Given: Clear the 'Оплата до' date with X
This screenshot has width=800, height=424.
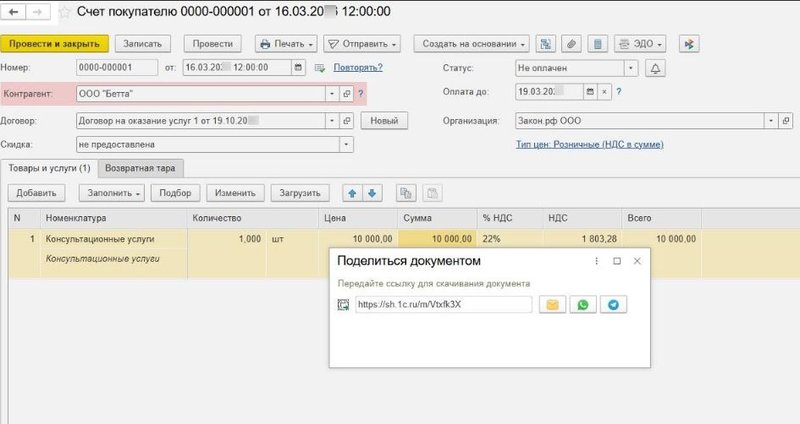Looking at the screenshot, I should tap(605, 92).
